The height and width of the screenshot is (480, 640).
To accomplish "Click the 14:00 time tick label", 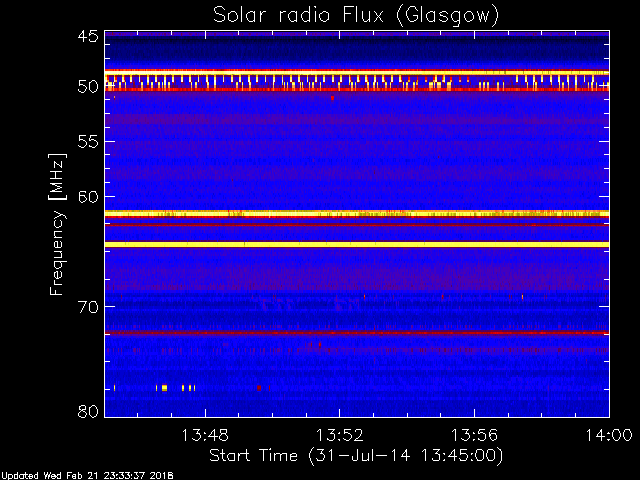I will coord(609,436).
